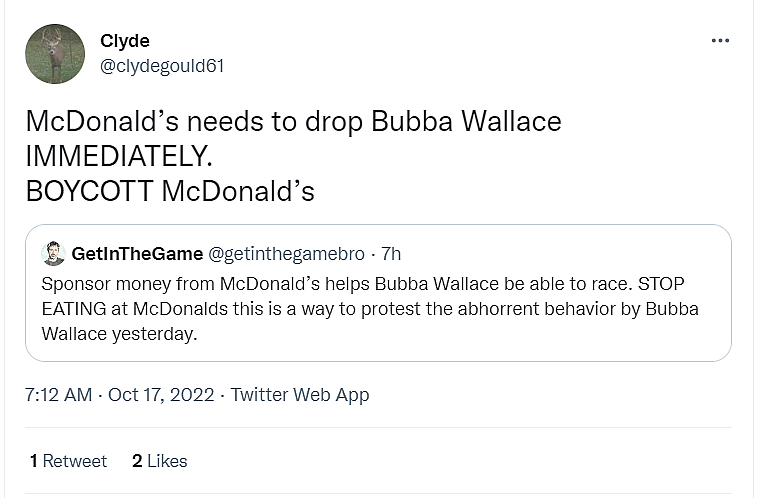Open the three-dot more options menu

coord(720,40)
